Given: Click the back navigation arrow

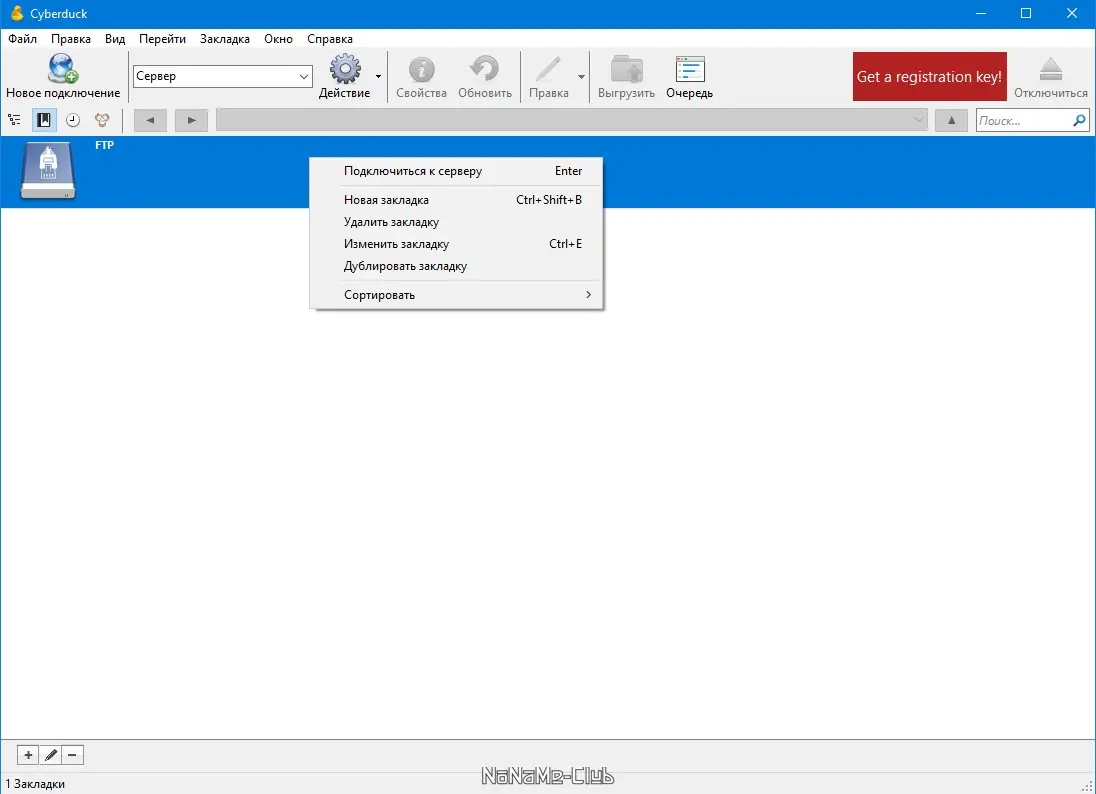Looking at the screenshot, I should coord(150,120).
